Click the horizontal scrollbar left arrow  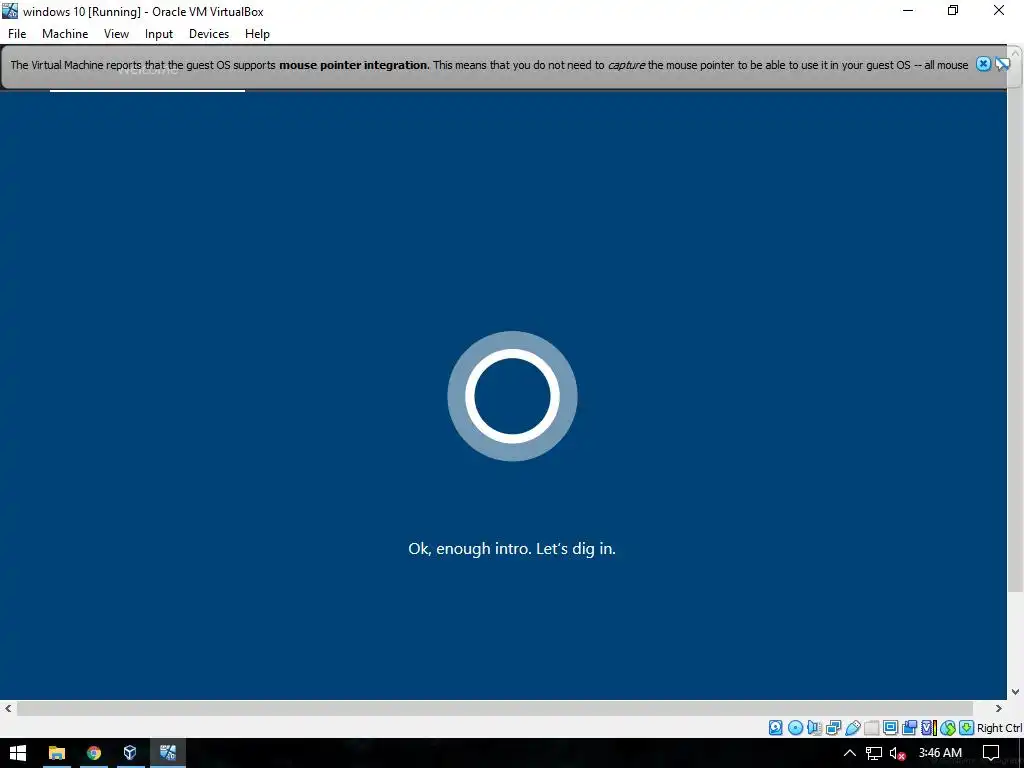(x=8, y=709)
